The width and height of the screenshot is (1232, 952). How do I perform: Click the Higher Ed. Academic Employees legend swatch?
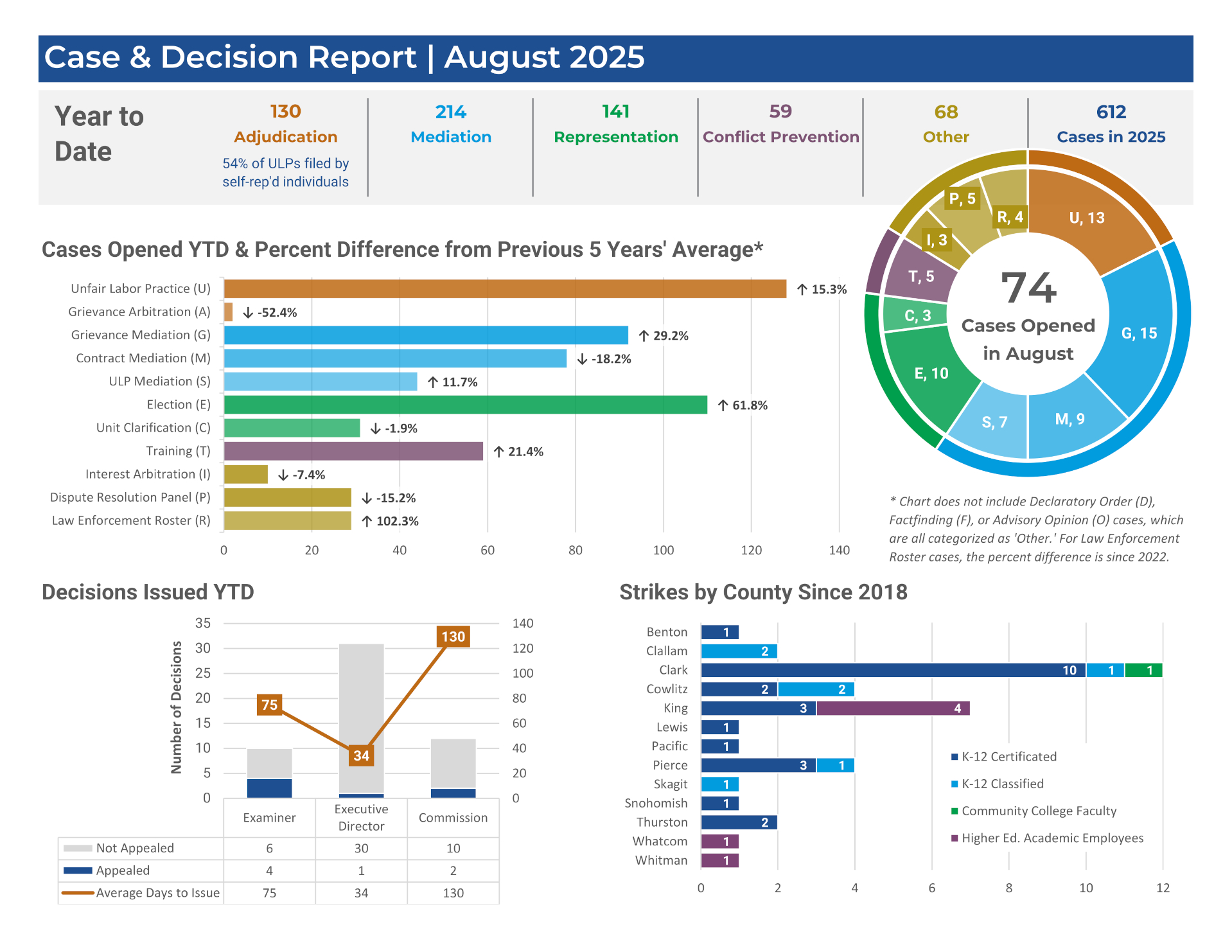click(x=955, y=838)
